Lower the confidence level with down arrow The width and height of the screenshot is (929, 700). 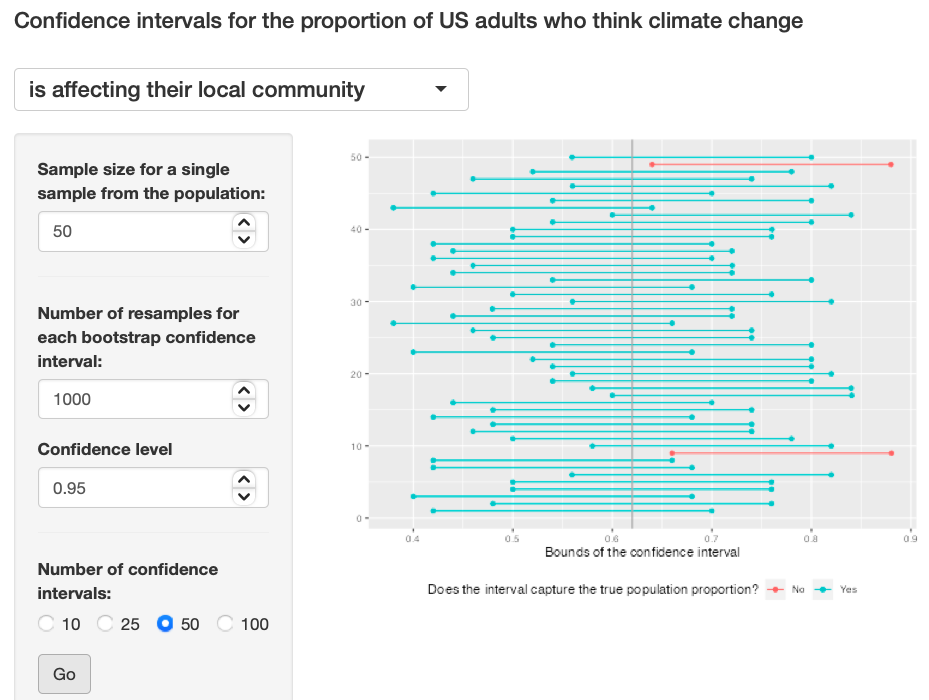(244, 497)
